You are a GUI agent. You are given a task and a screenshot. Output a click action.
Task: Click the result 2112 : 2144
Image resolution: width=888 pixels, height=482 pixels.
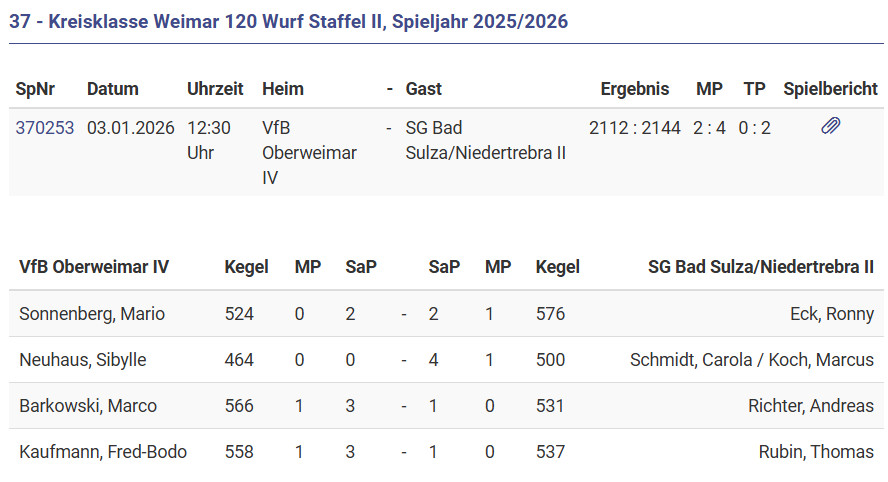tap(635, 128)
